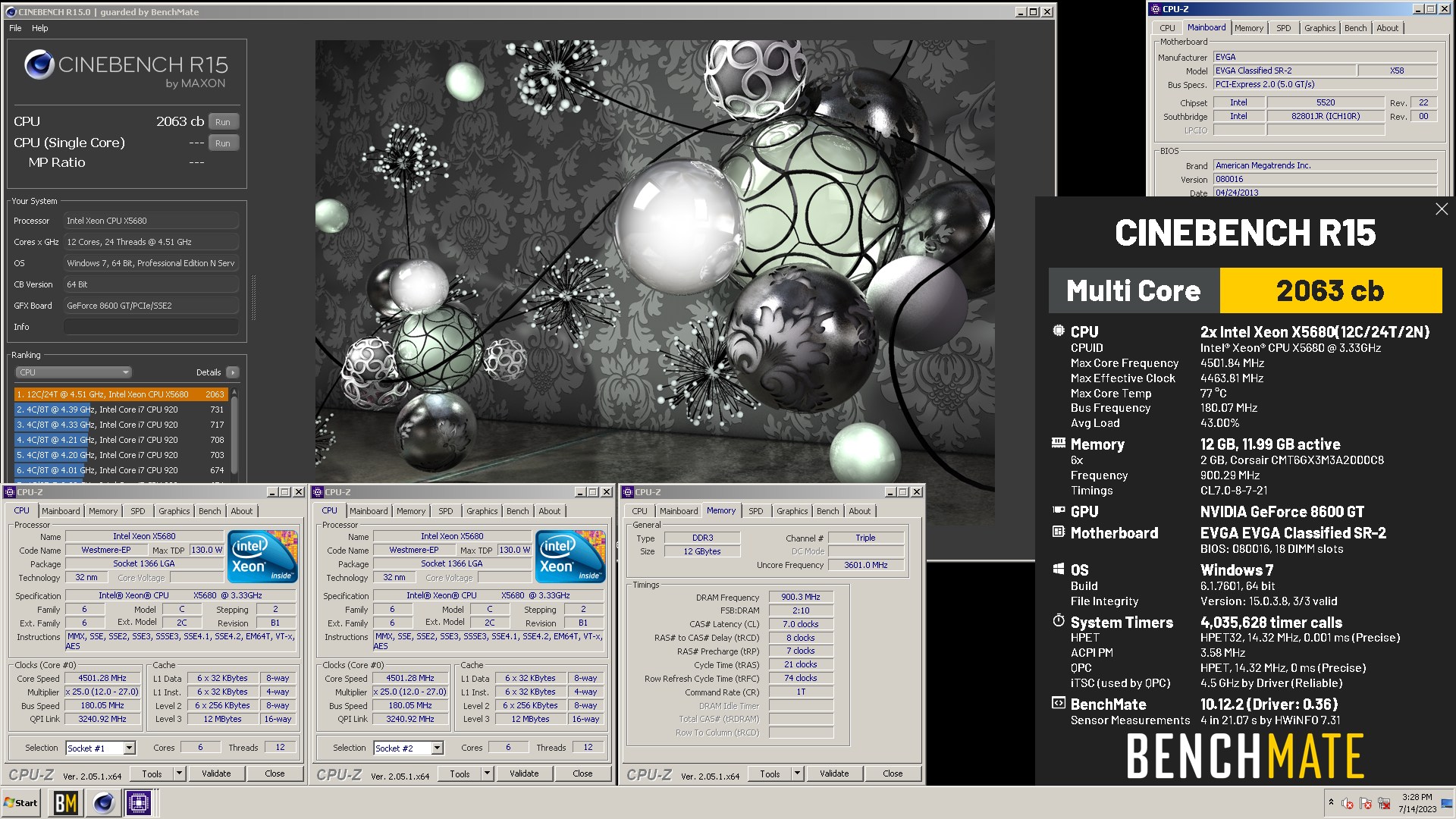Image resolution: width=1456 pixels, height=819 pixels.
Task: Click Validate in Socket #2 CPU-Z window
Action: click(x=524, y=773)
